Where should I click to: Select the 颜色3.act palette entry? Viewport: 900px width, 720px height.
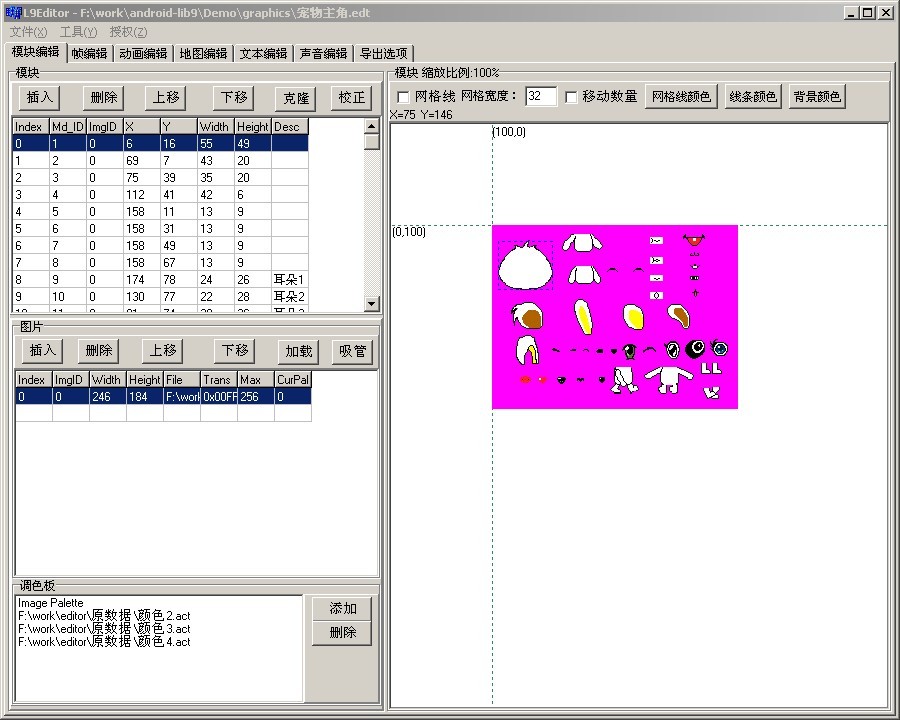tap(104, 629)
